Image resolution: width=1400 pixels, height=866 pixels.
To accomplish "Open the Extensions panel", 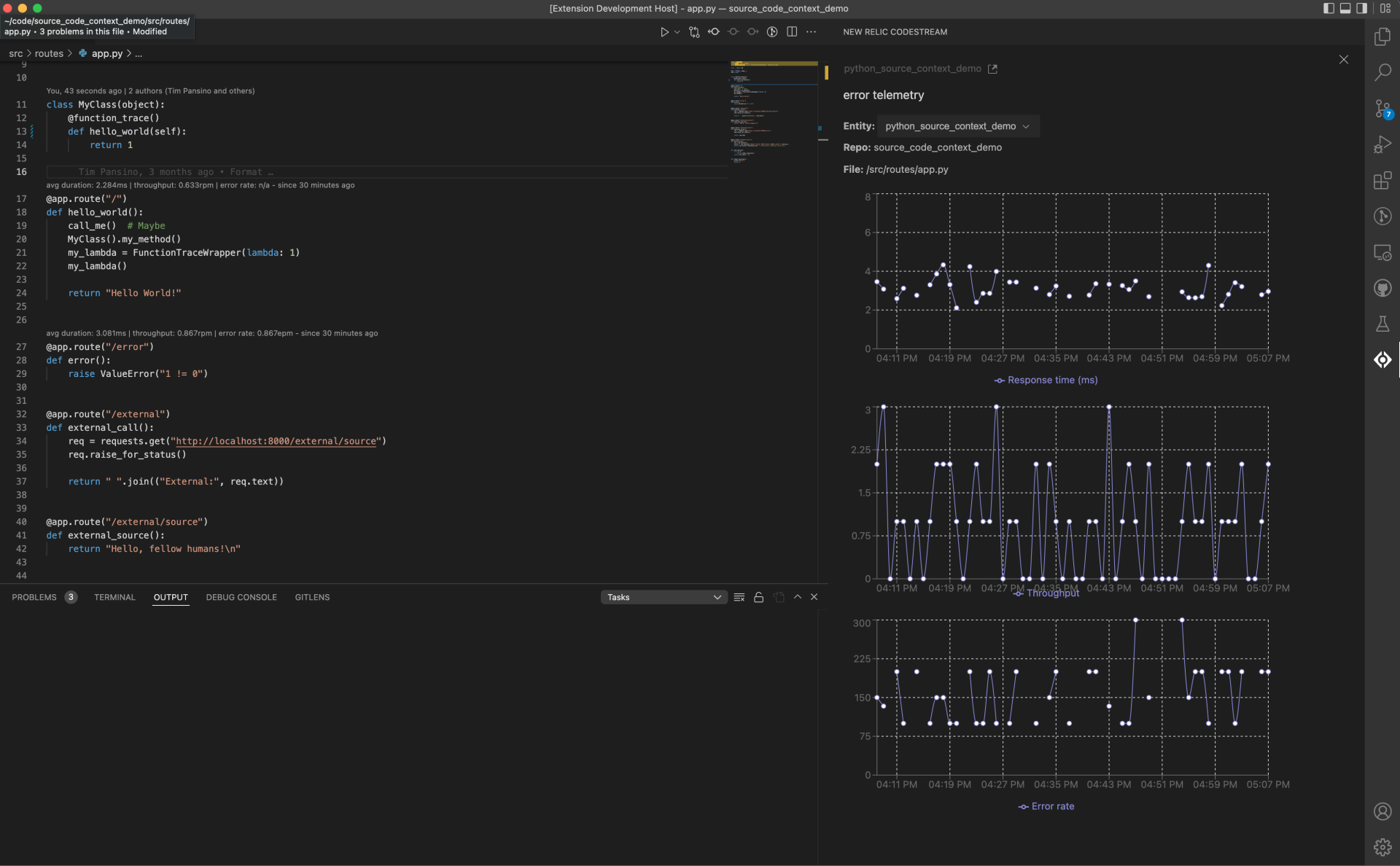I will tap(1382, 181).
